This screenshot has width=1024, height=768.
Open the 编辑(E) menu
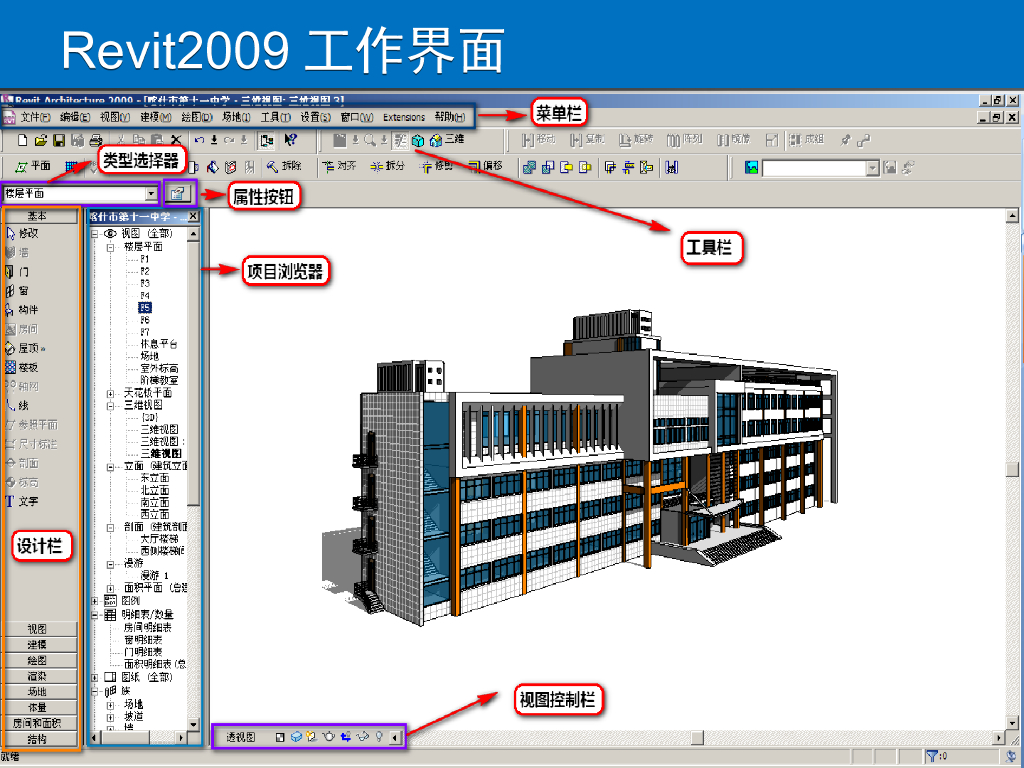coord(74,117)
